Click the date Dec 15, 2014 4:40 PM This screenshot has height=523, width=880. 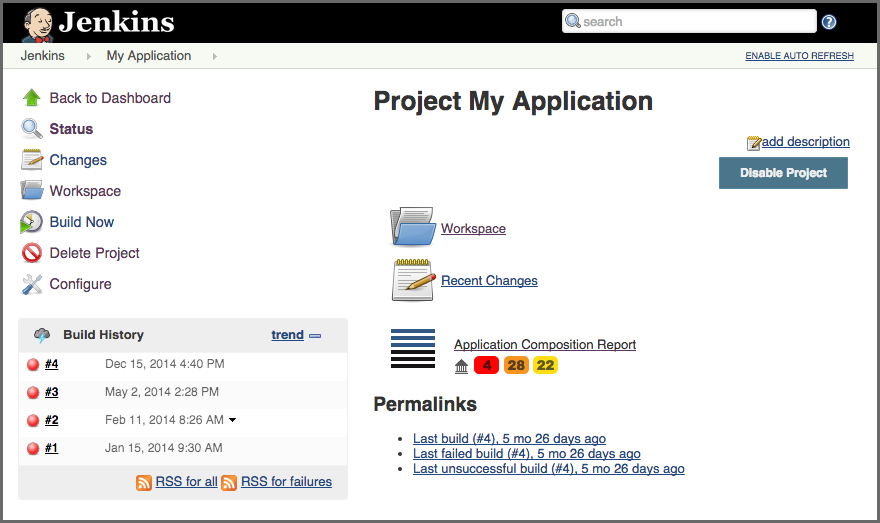click(x=165, y=364)
